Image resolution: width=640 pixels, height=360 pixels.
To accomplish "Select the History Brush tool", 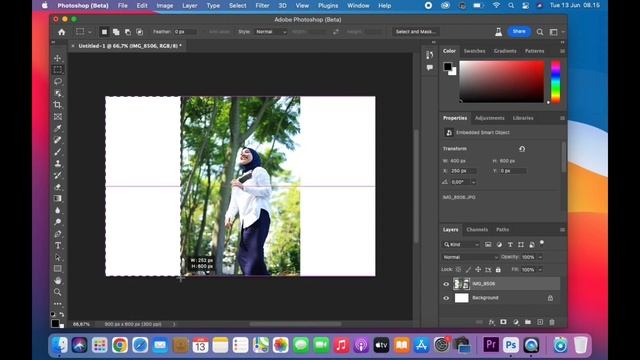I will [x=58, y=175].
